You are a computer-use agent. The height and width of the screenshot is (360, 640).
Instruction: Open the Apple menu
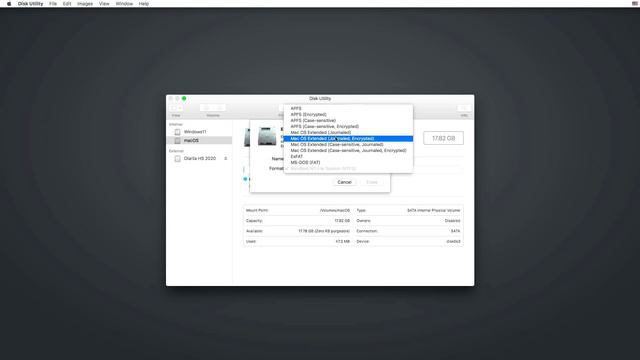pos(9,4)
